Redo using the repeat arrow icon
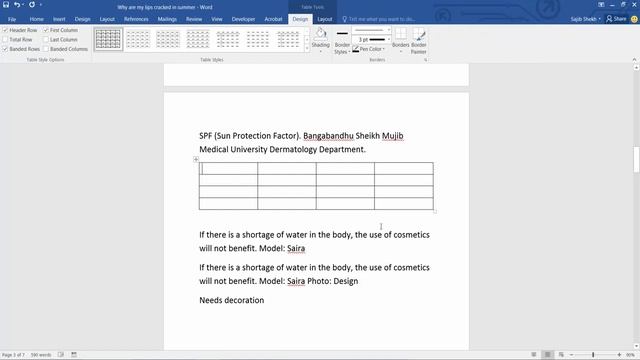The width and height of the screenshot is (640, 360). [32, 5]
